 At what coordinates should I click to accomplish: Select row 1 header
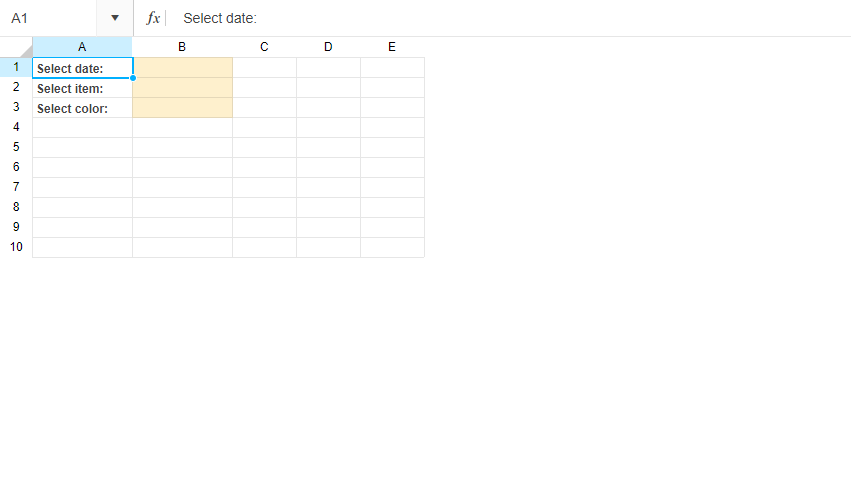pos(16,67)
